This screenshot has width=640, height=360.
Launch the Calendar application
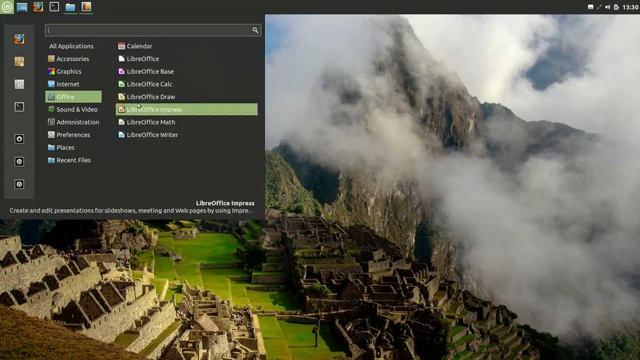click(x=135, y=46)
